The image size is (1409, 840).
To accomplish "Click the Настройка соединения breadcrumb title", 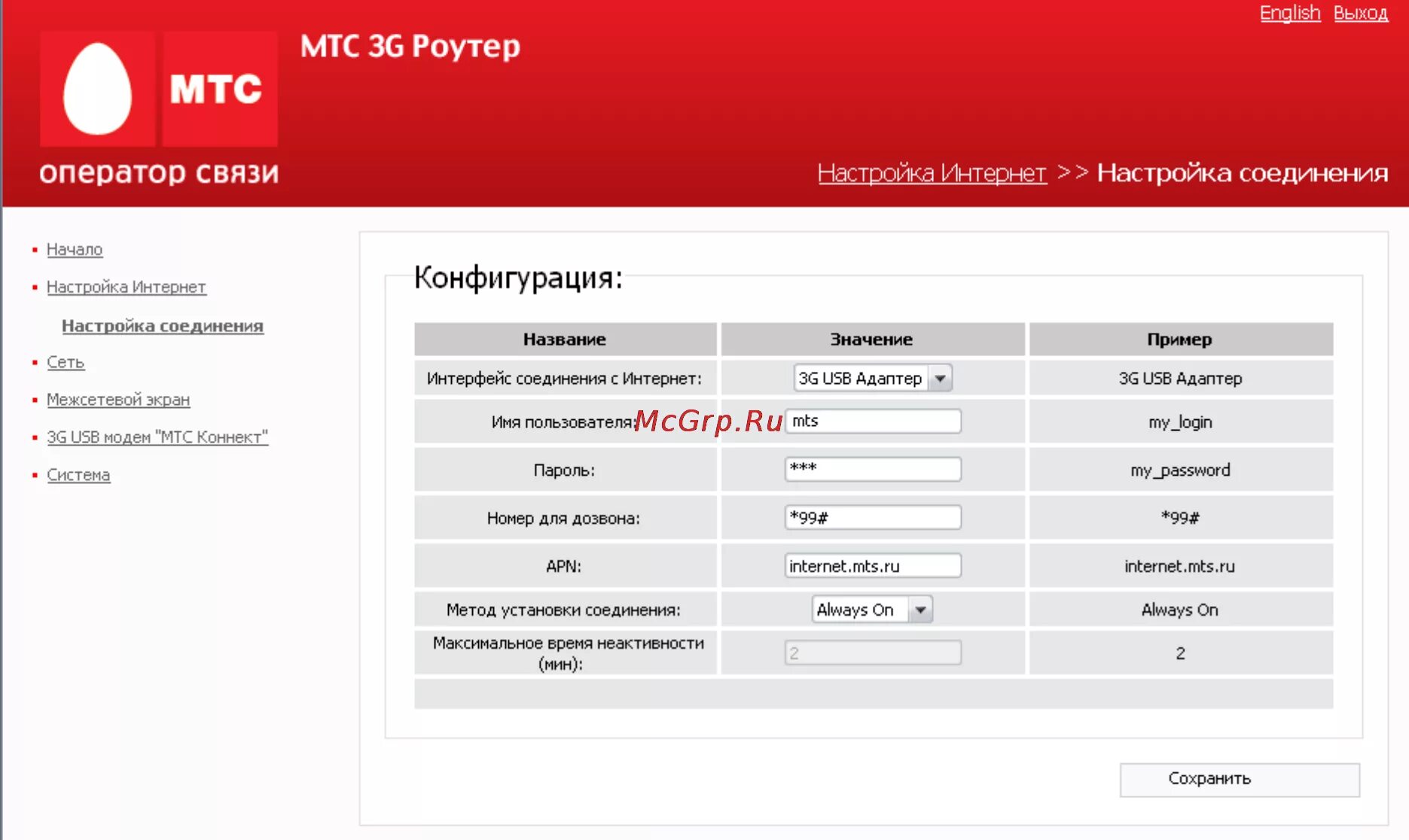I will click(x=1243, y=173).
